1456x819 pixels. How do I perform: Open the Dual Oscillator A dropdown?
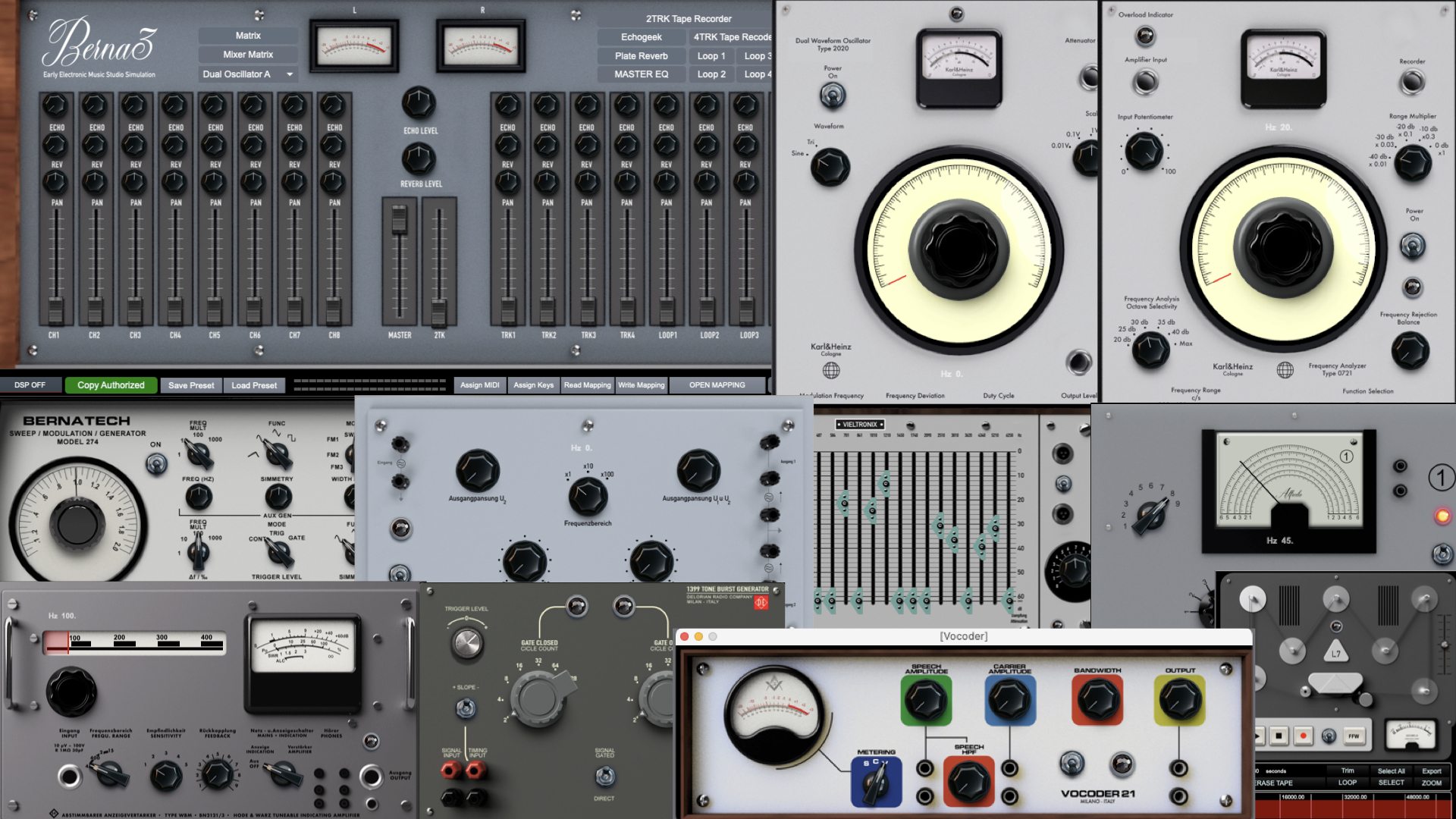click(x=247, y=74)
